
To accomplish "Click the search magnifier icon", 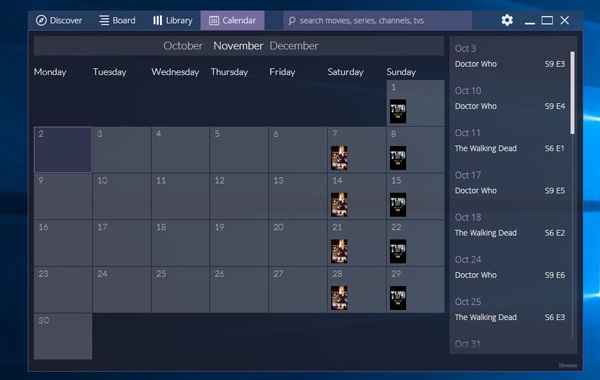I will point(292,21).
